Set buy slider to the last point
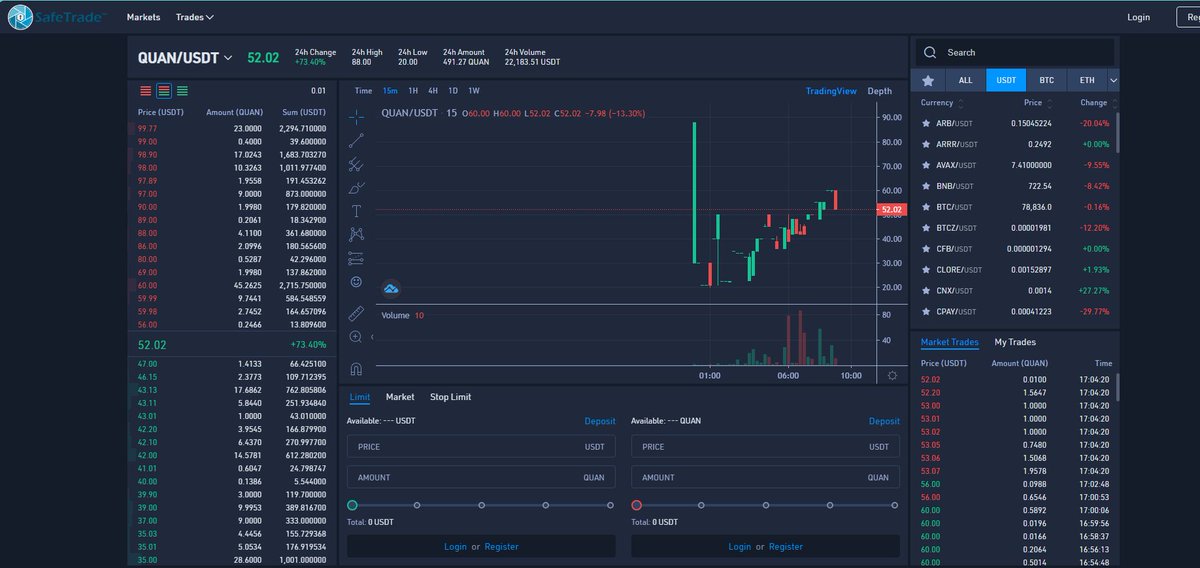The height and width of the screenshot is (568, 1200). (610, 505)
